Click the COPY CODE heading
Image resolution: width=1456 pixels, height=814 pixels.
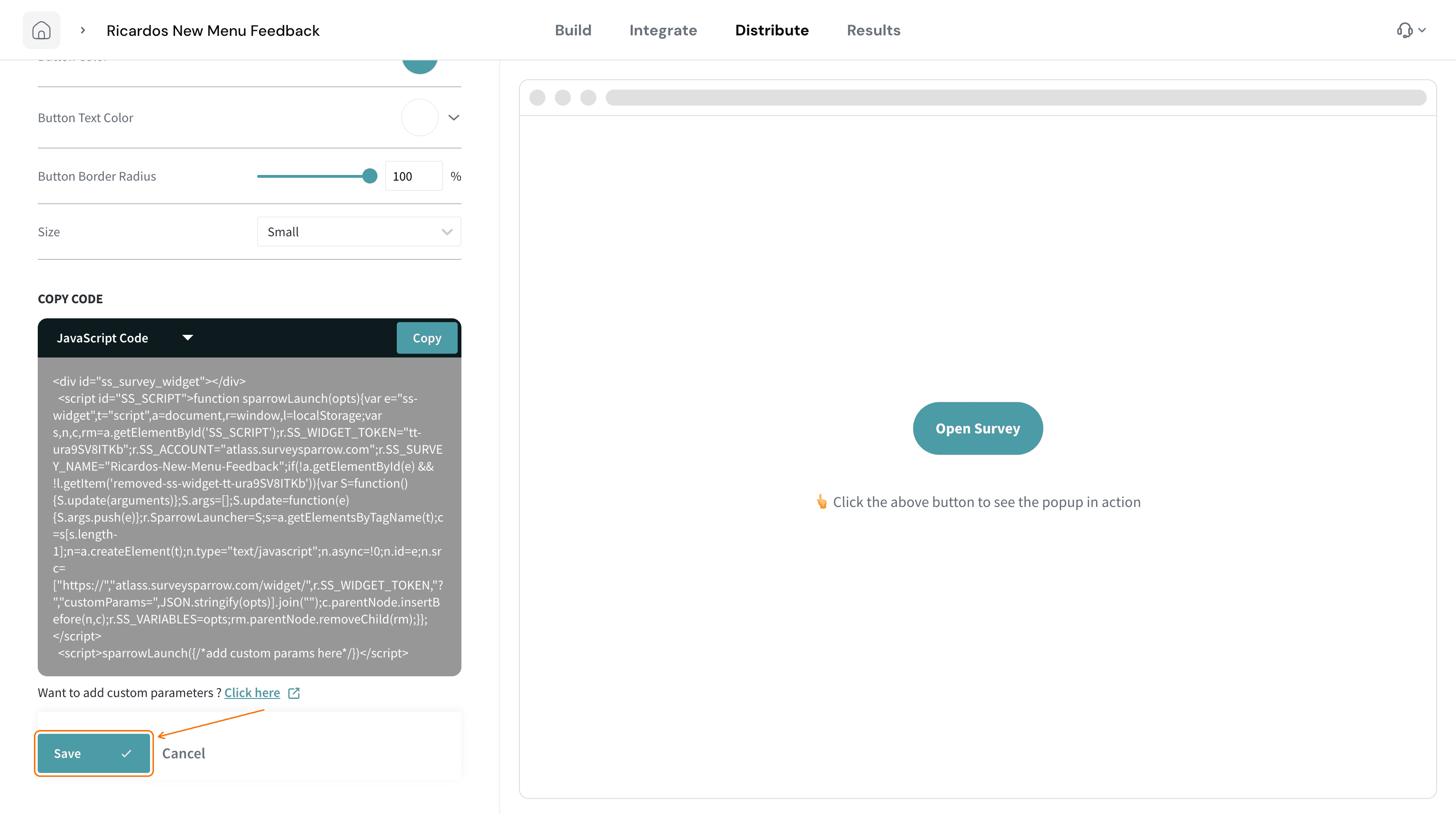pos(70,299)
